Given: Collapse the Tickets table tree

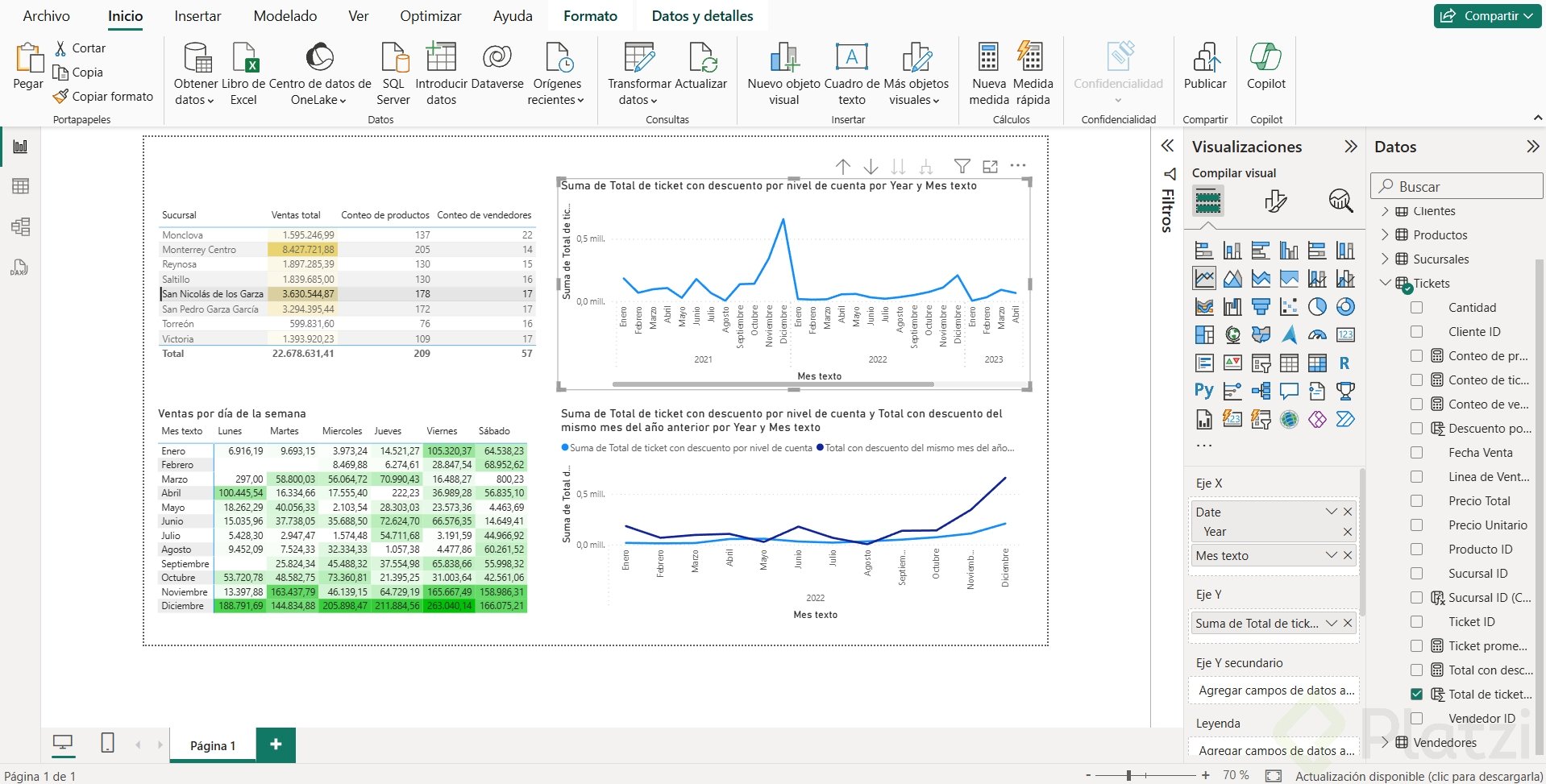Looking at the screenshot, I should click(1386, 284).
